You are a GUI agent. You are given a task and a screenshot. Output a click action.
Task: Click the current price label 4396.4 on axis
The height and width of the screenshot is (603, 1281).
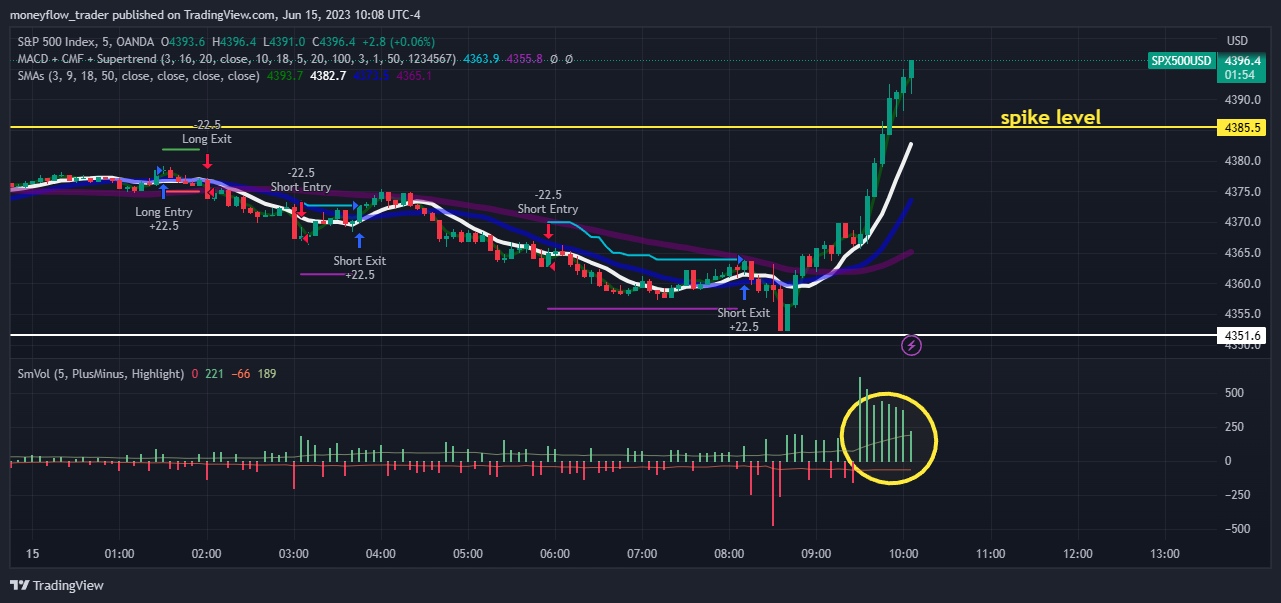coord(1241,60)
